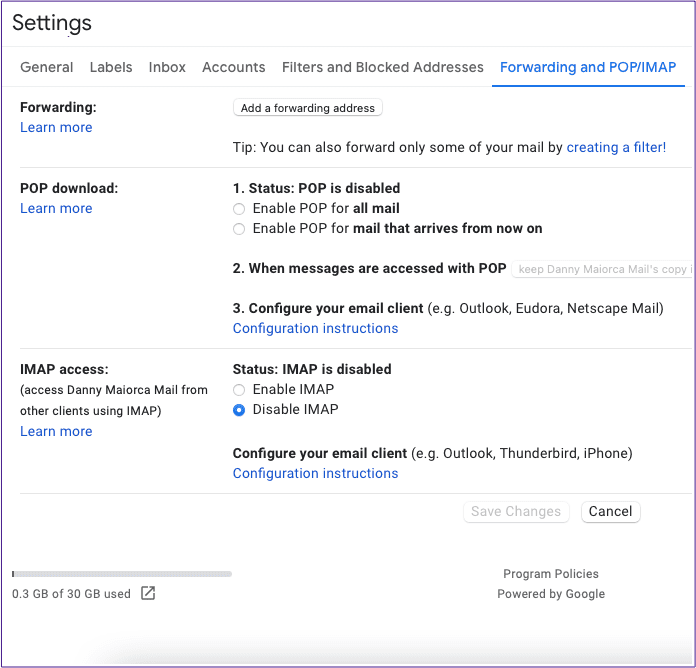Click Add a forwarding address button
The height and width of the screenshot is (668, 696).
308,108
